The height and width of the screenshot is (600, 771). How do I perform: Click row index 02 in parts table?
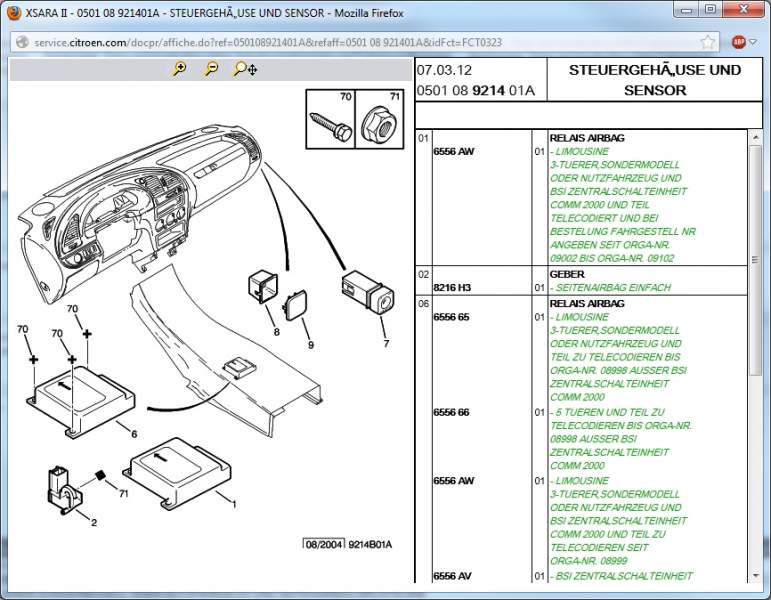tap(423, 274)
